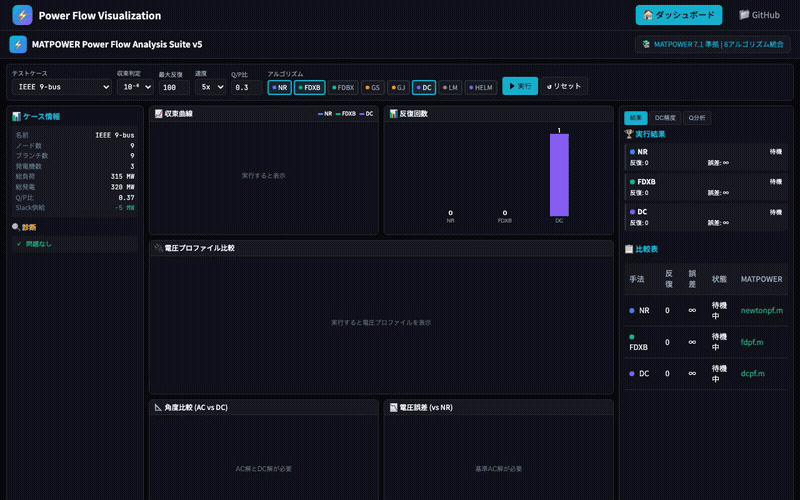Open the Q分析 tab

(x=696, y=117)
